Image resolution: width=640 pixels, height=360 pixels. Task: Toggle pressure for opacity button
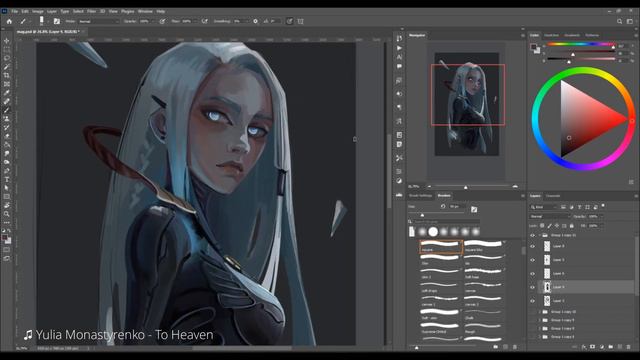pos(162,21)
